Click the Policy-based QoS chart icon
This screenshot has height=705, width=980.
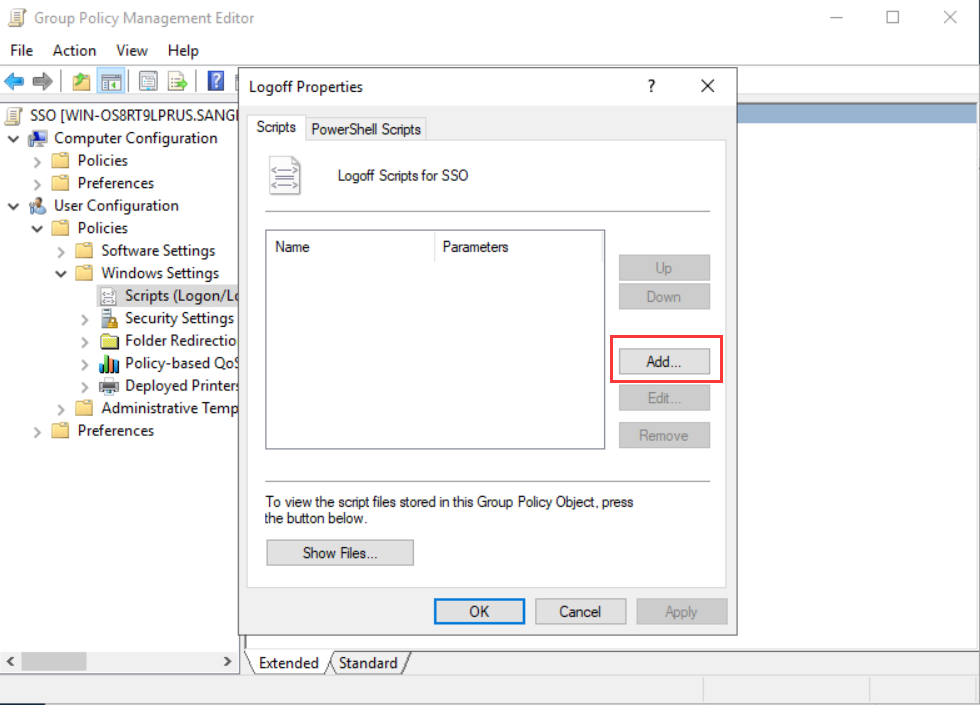coord(109,363)
